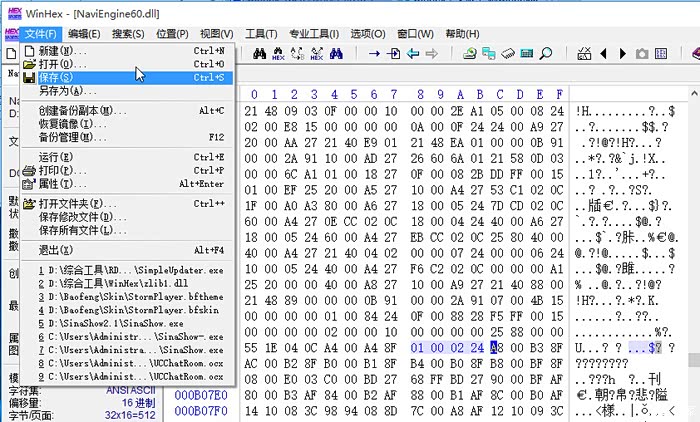This screenshot has width=700, height=422.
Task: Select 另存为(A) to save as
Action: pyautogui.click(x=60, y=91)
